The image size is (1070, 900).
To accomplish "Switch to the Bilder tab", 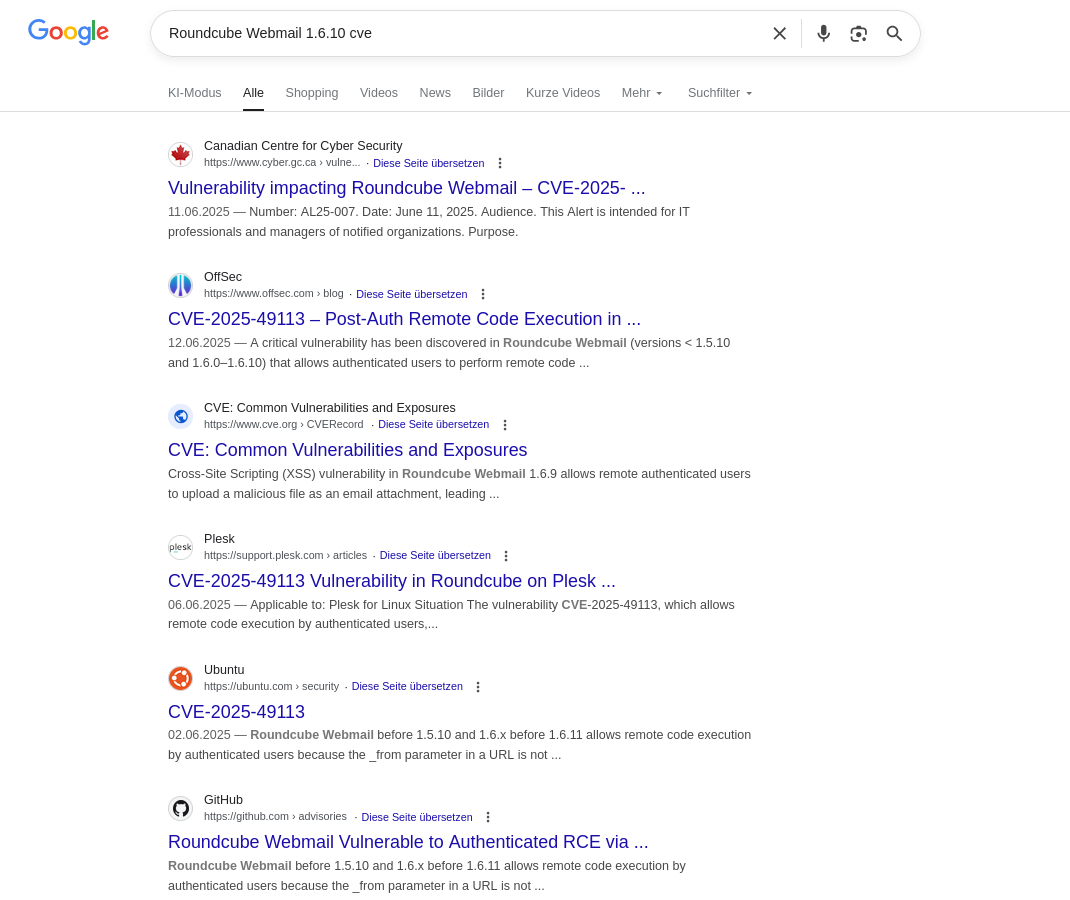I will pos(488,93).
